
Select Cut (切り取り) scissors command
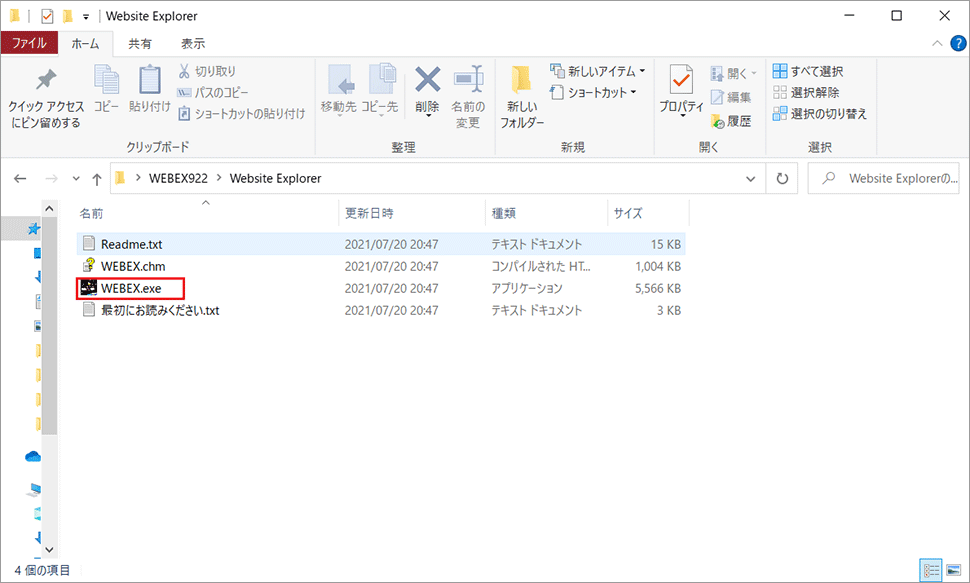point(207,71)
